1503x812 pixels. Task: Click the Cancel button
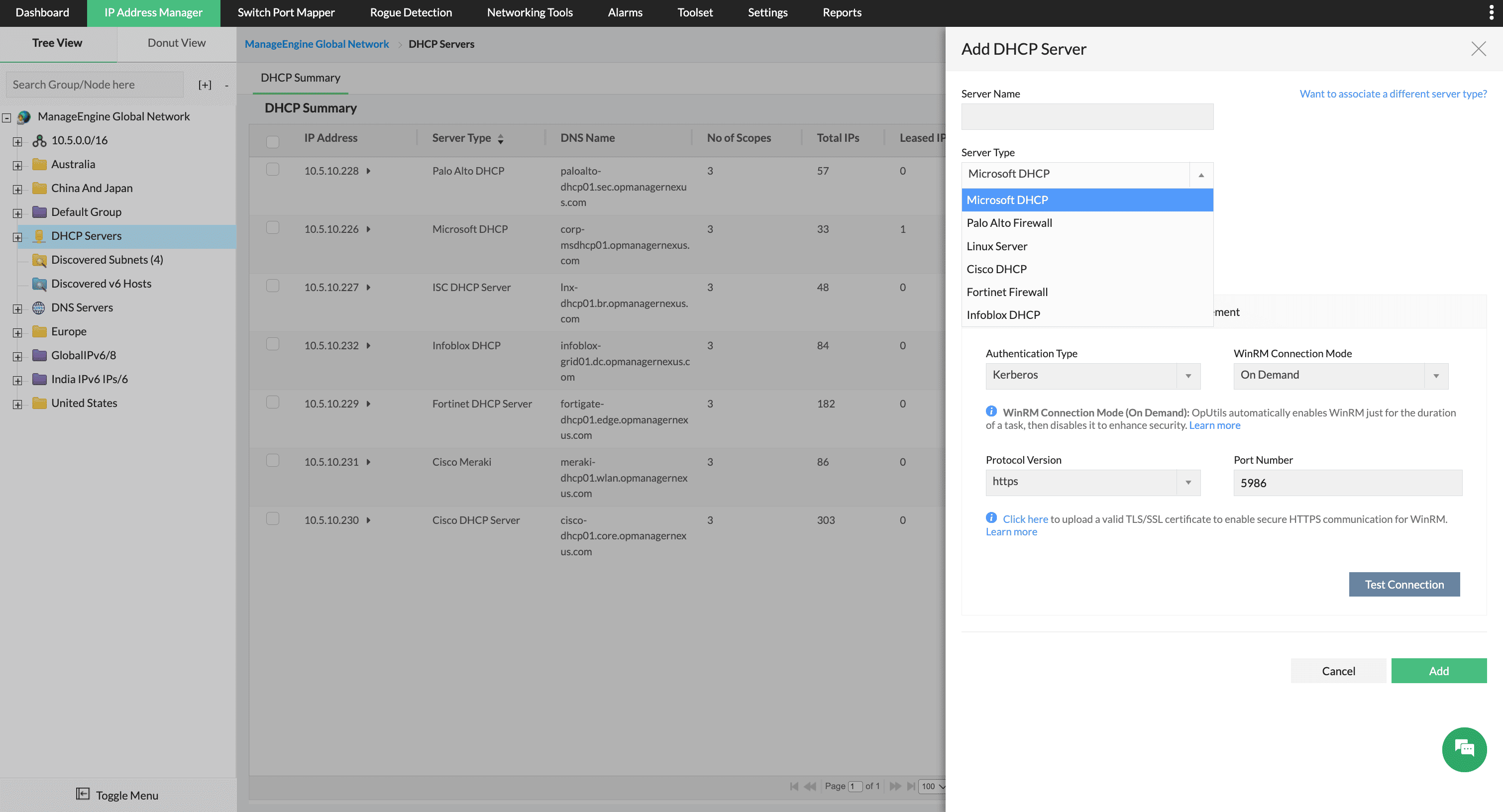[x=1338, y=671]
